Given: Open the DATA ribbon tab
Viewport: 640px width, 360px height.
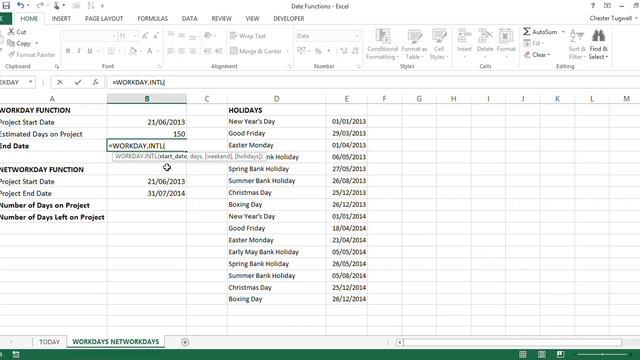Looking at the screenshot, I should (189, 19).
